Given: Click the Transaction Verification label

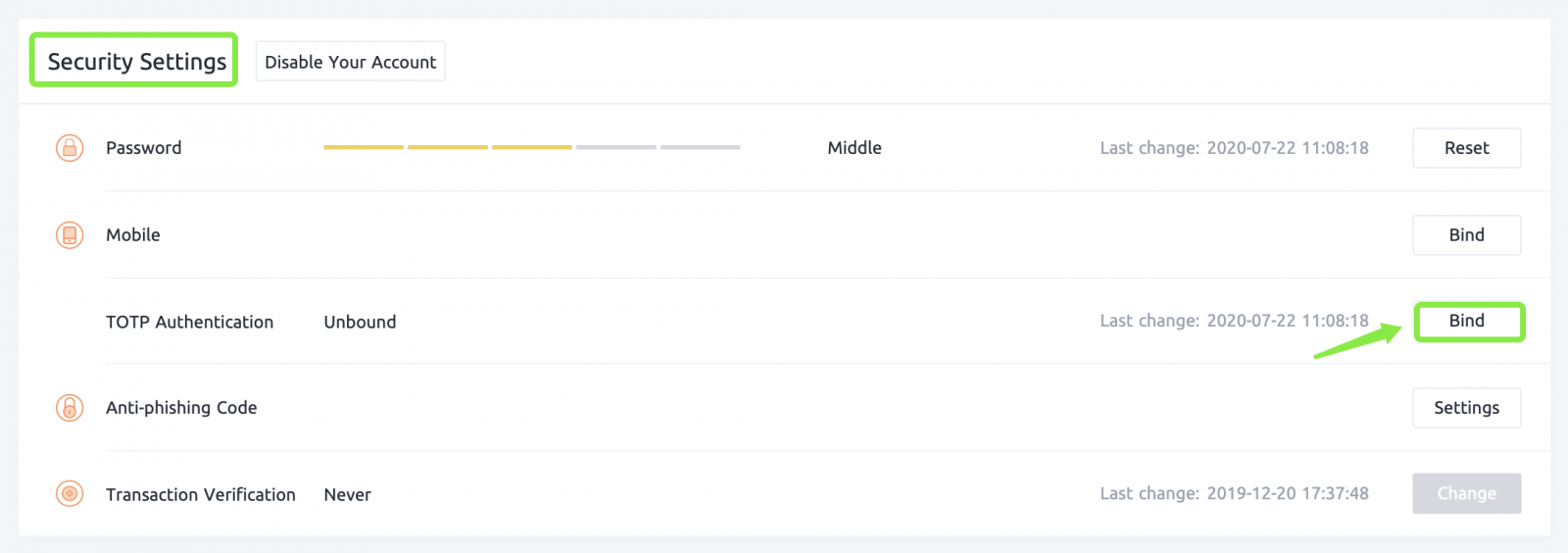Looking at the screenshot, I should click(x=201, y=495).
